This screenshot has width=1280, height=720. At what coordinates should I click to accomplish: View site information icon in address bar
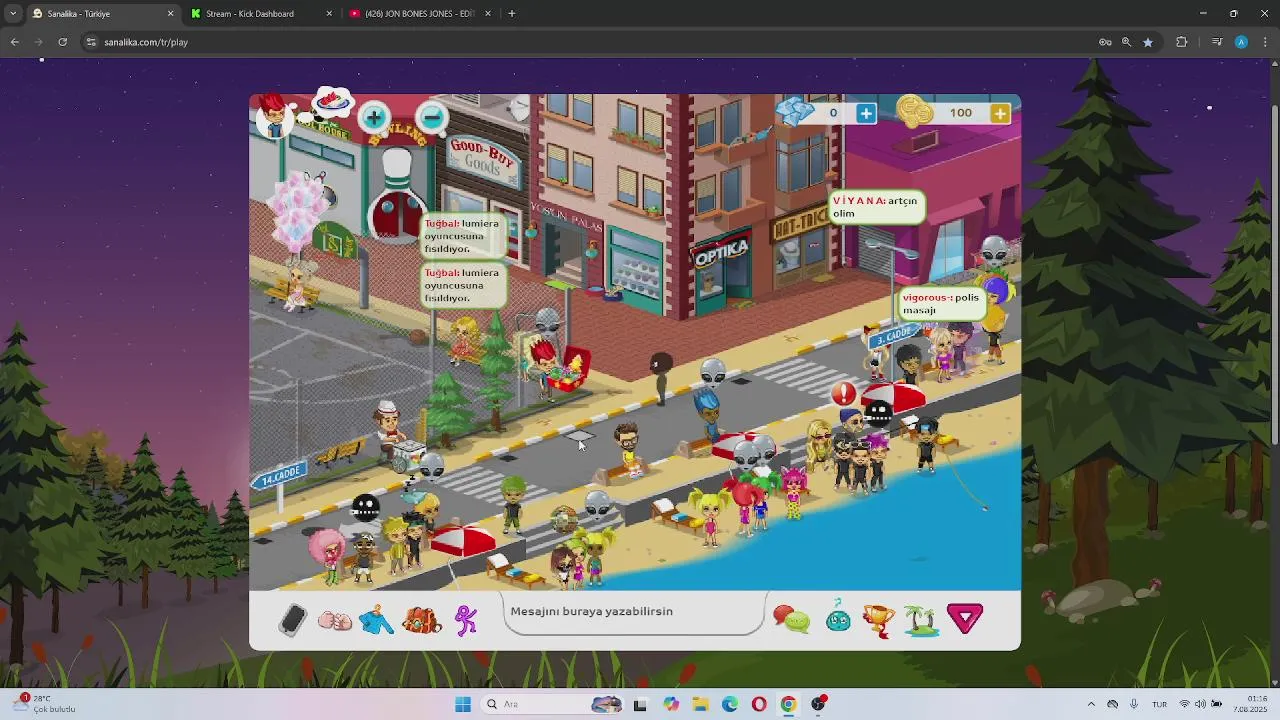91,42
